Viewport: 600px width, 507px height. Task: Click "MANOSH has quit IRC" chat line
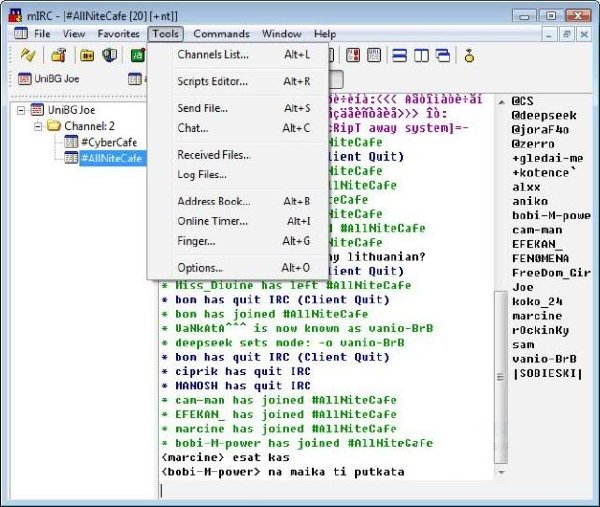pyautogui.click(x=236, y=386)
